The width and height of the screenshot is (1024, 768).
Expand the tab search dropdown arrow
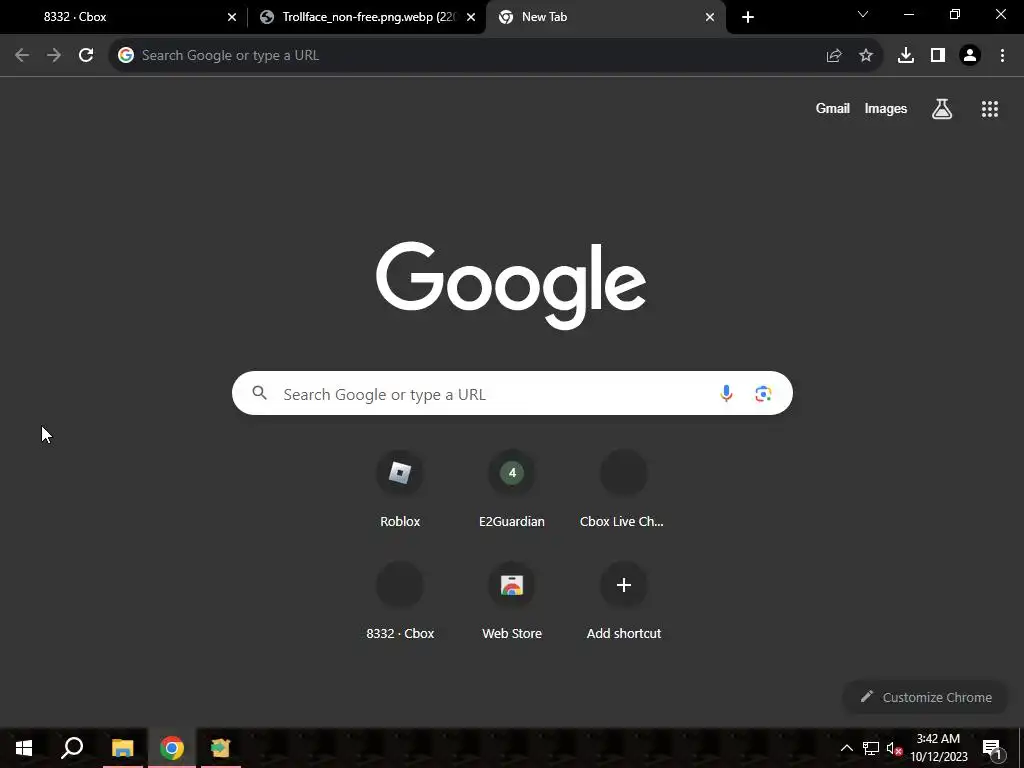(x=863, y=14)
